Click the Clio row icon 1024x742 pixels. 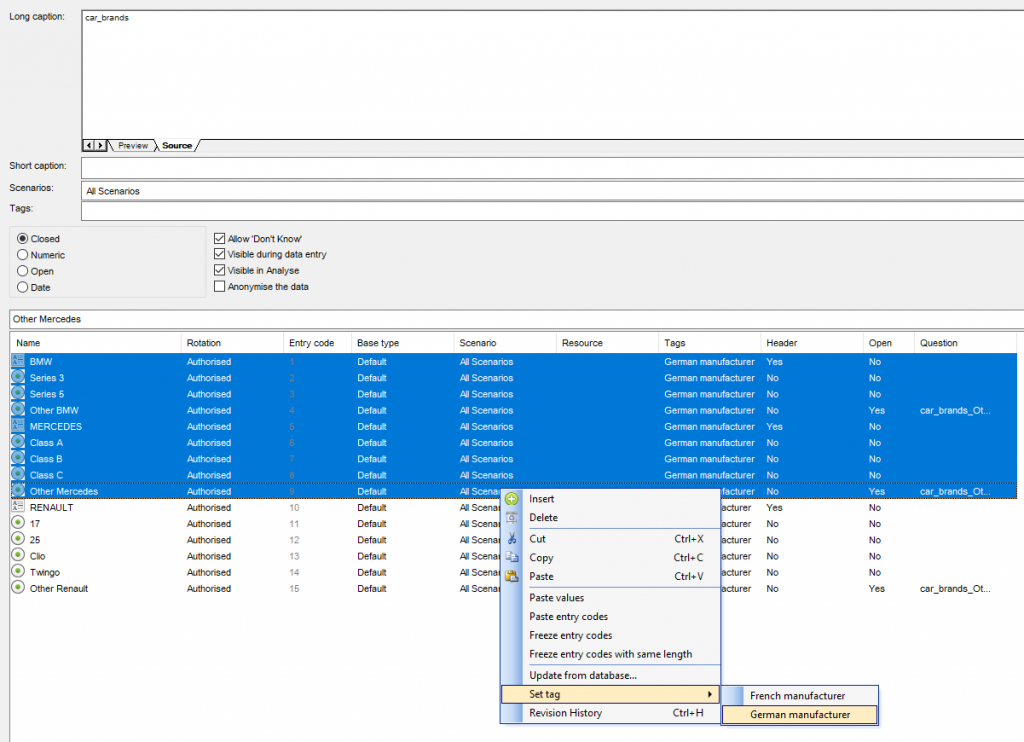pyautogui.click(x=18, y=555)
